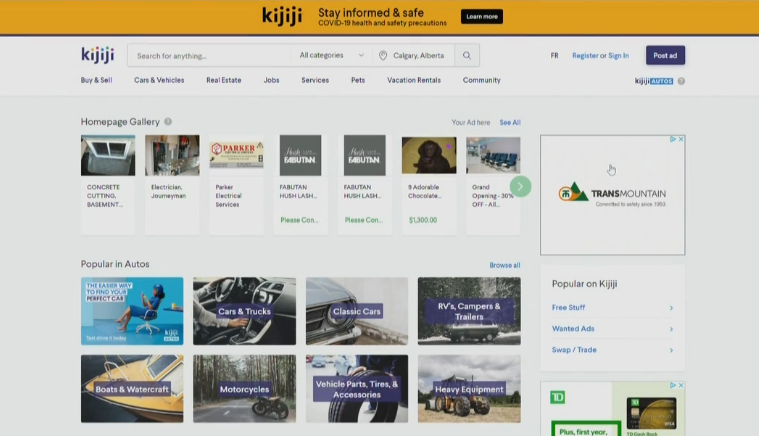Click Learn more in banner

[482, 16]
